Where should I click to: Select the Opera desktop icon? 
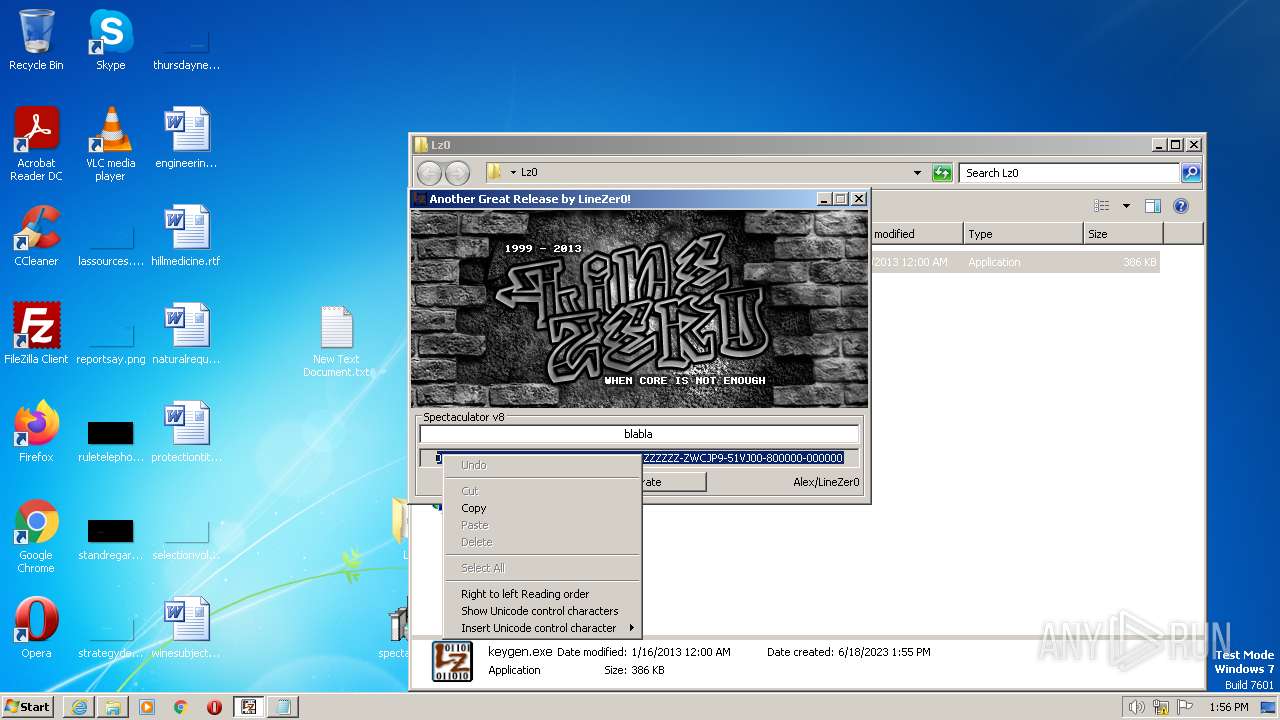pyautogui.click(x=36, y=628)
